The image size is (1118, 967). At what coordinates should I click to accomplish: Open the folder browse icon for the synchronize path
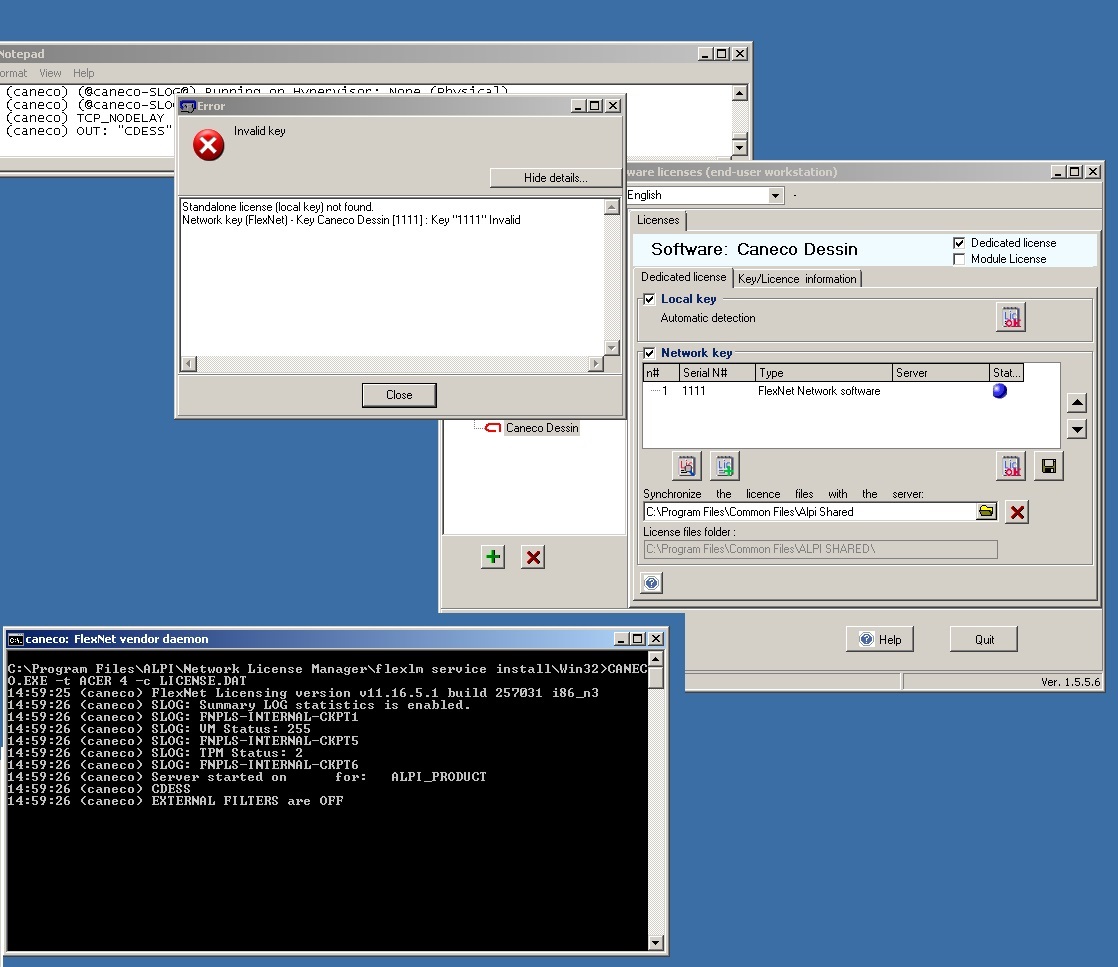coord(986,511)
